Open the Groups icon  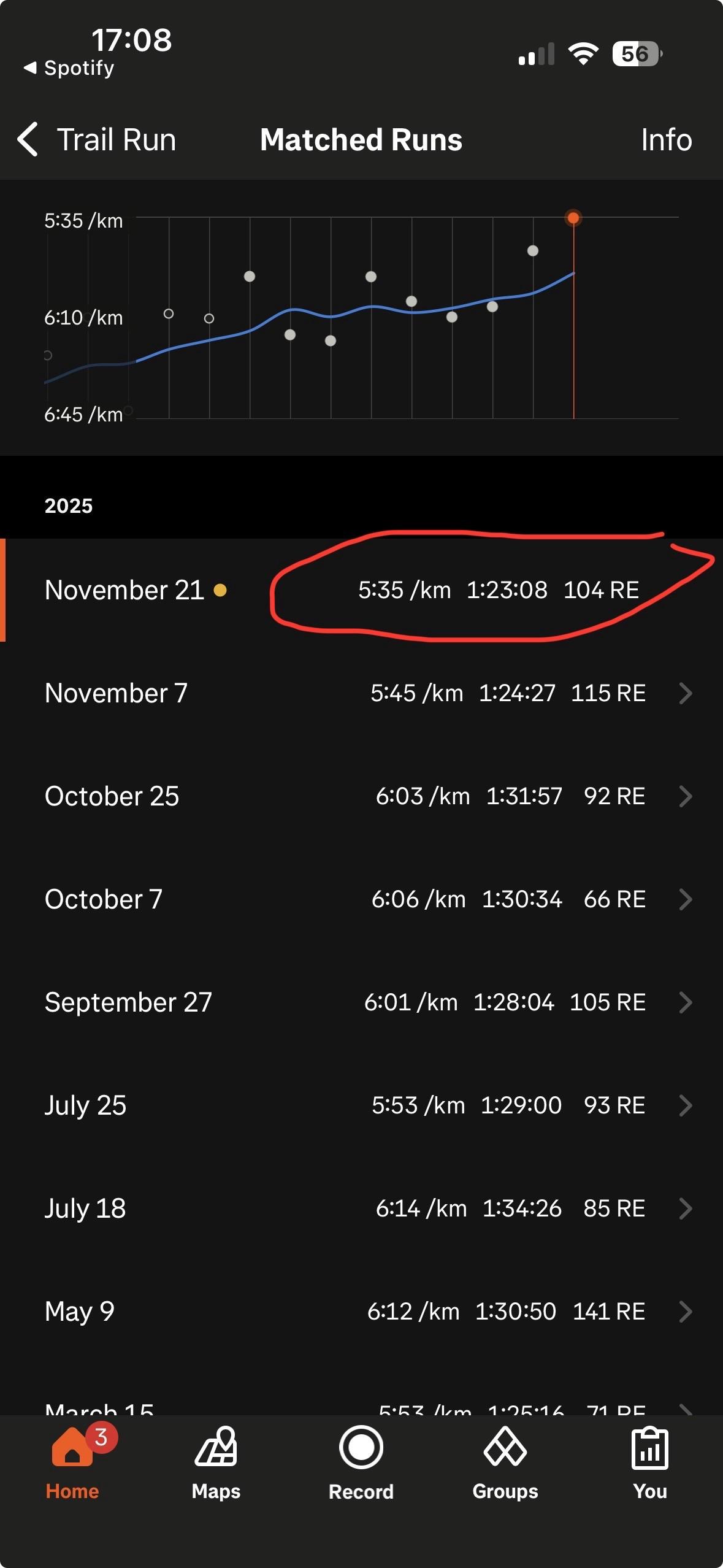point(505,1448)
